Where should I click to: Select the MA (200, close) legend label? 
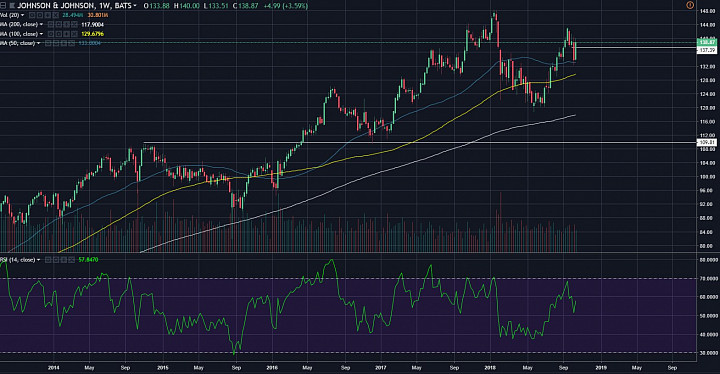tap(19, 24)
